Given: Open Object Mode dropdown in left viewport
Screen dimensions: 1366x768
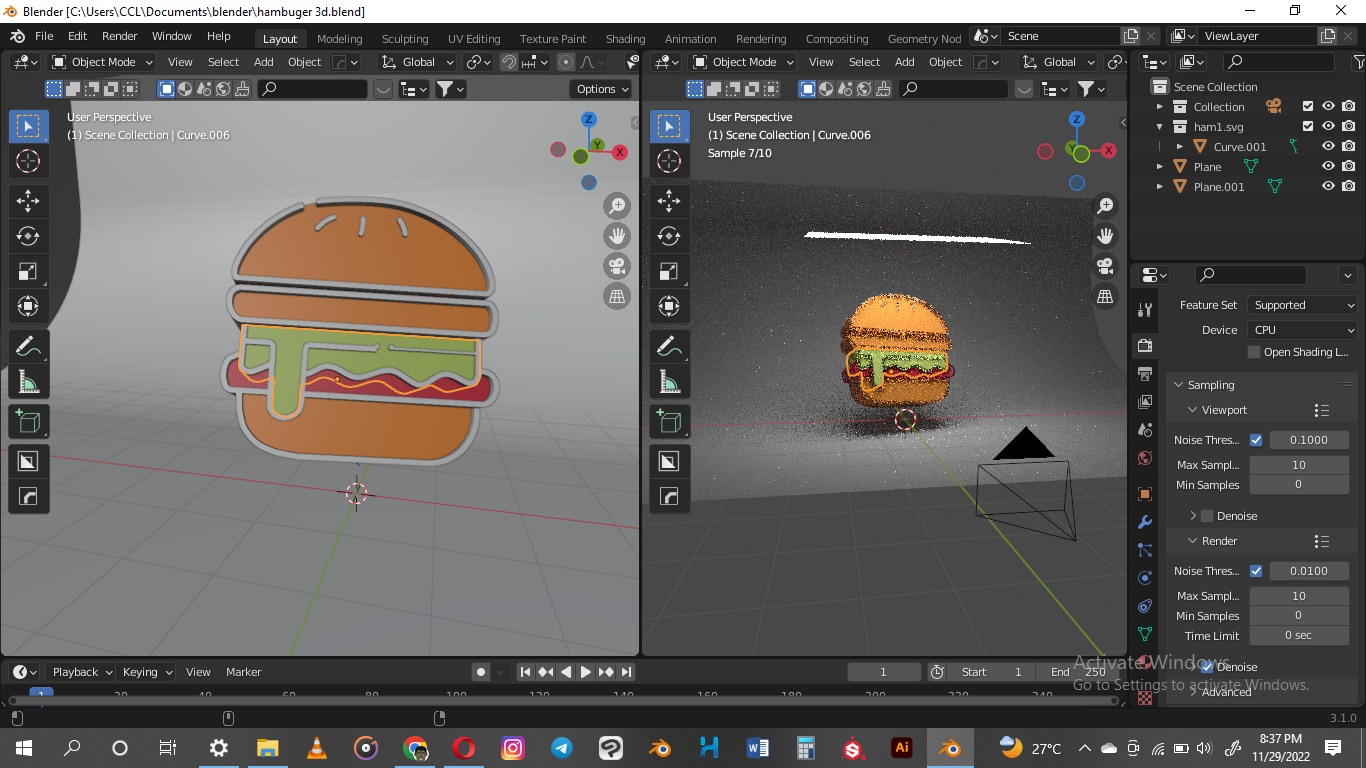Looking at the screenshot, I should click(x=102, y=62).
